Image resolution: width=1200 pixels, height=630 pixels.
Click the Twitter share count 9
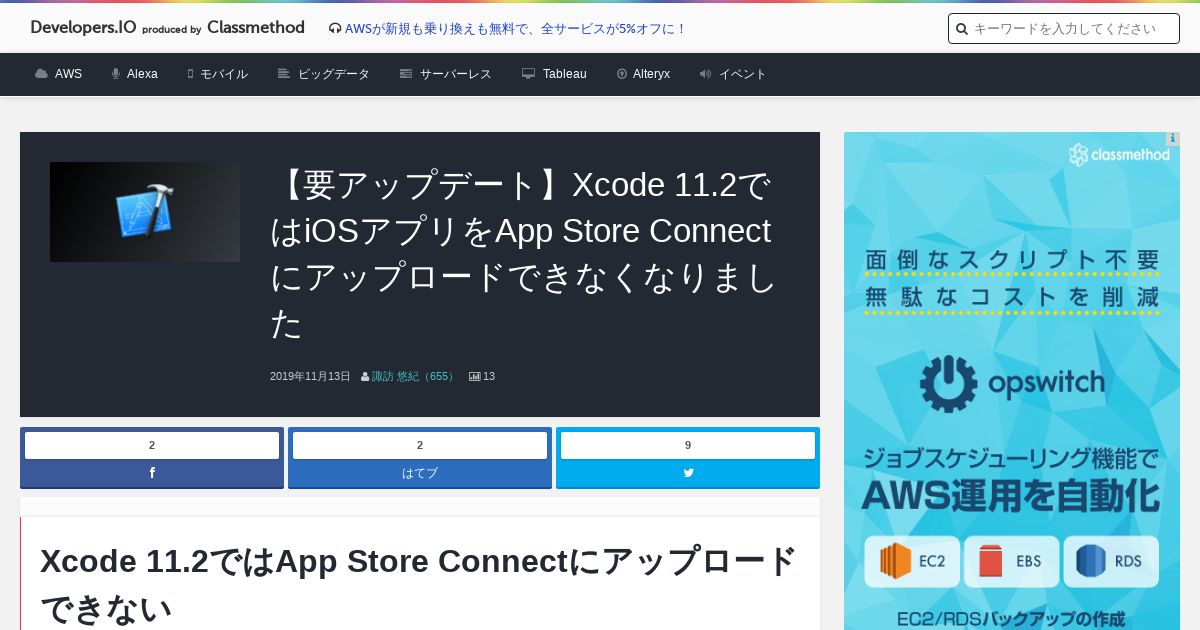[688, 445]
